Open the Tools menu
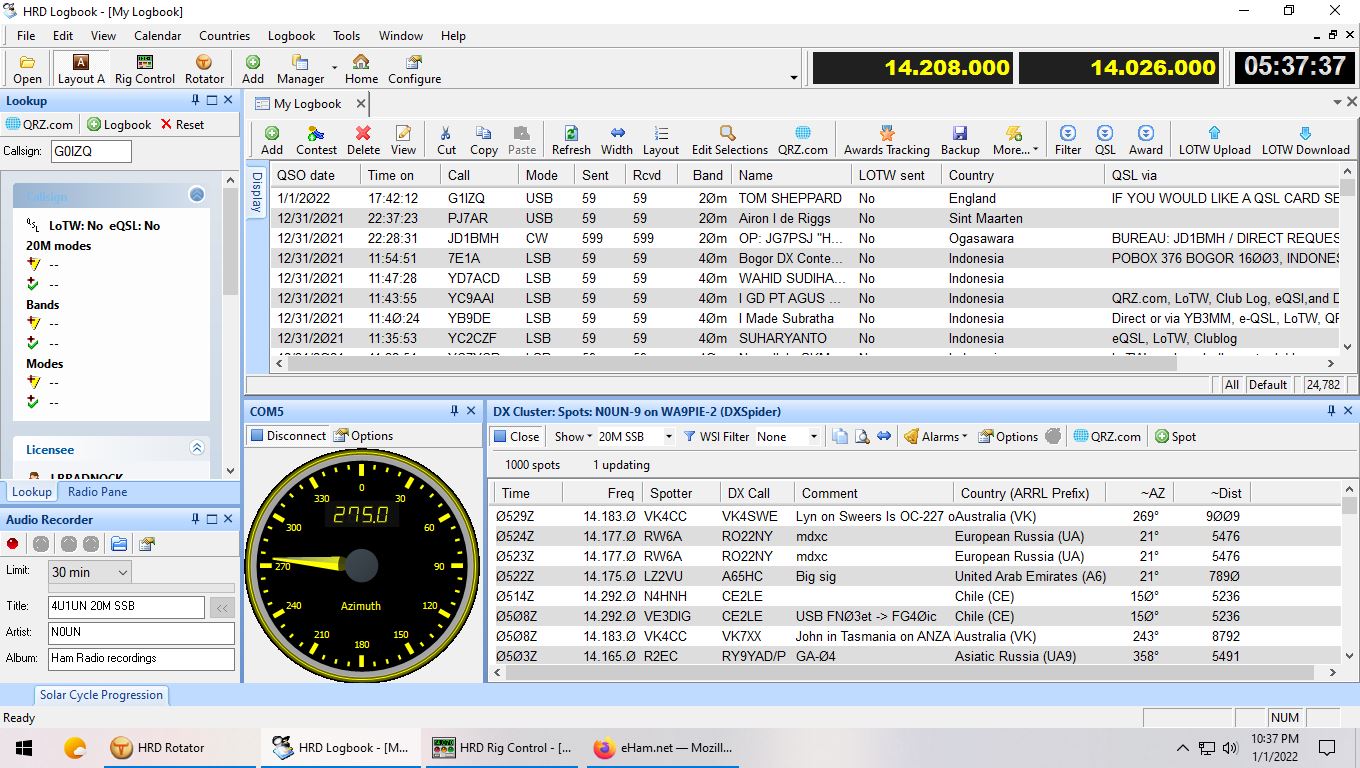The height and width of the screenshot is (768, 1360). tap(346, 35)
